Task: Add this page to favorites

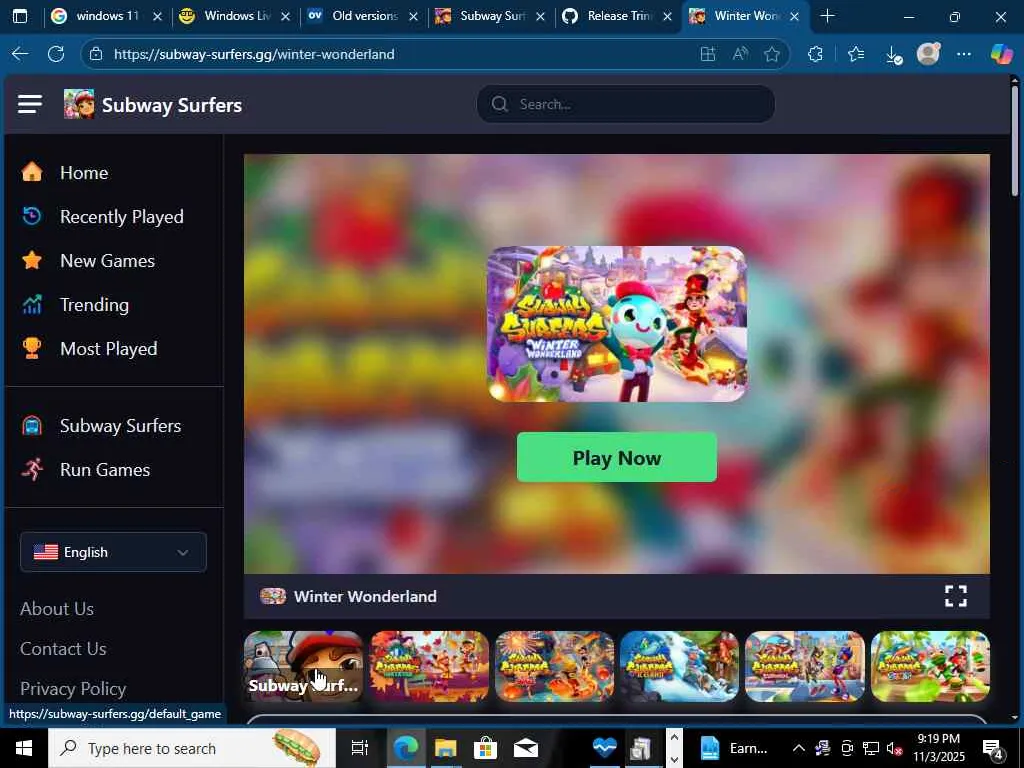Action: pyautogui.click(x=772, y=54)
